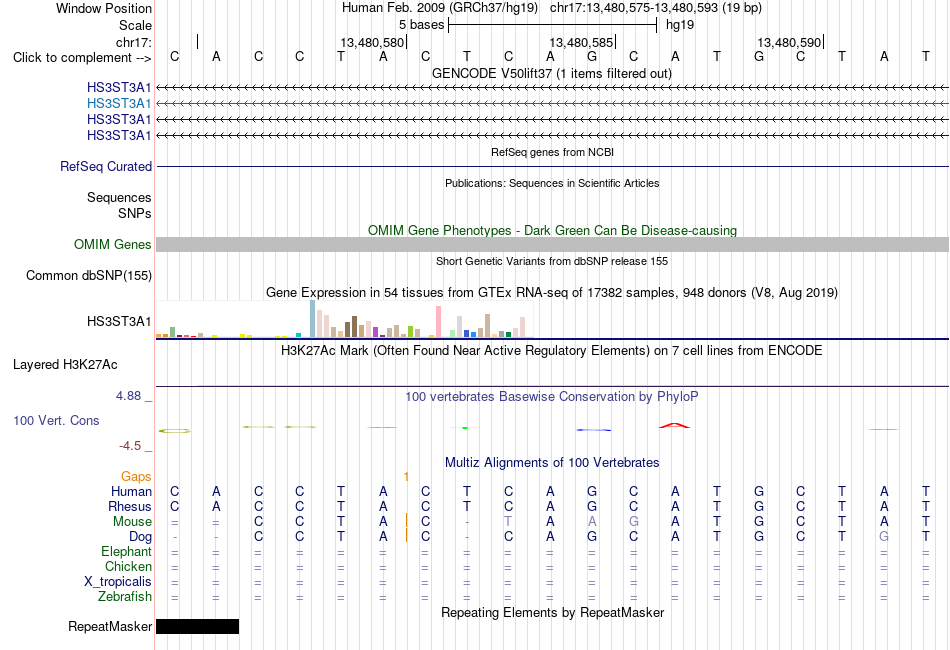The width and height of the screenshot is (950, 650).
Task: Open the 'H3K27Ac Mark' ENCODE track title
Action: 552,351
